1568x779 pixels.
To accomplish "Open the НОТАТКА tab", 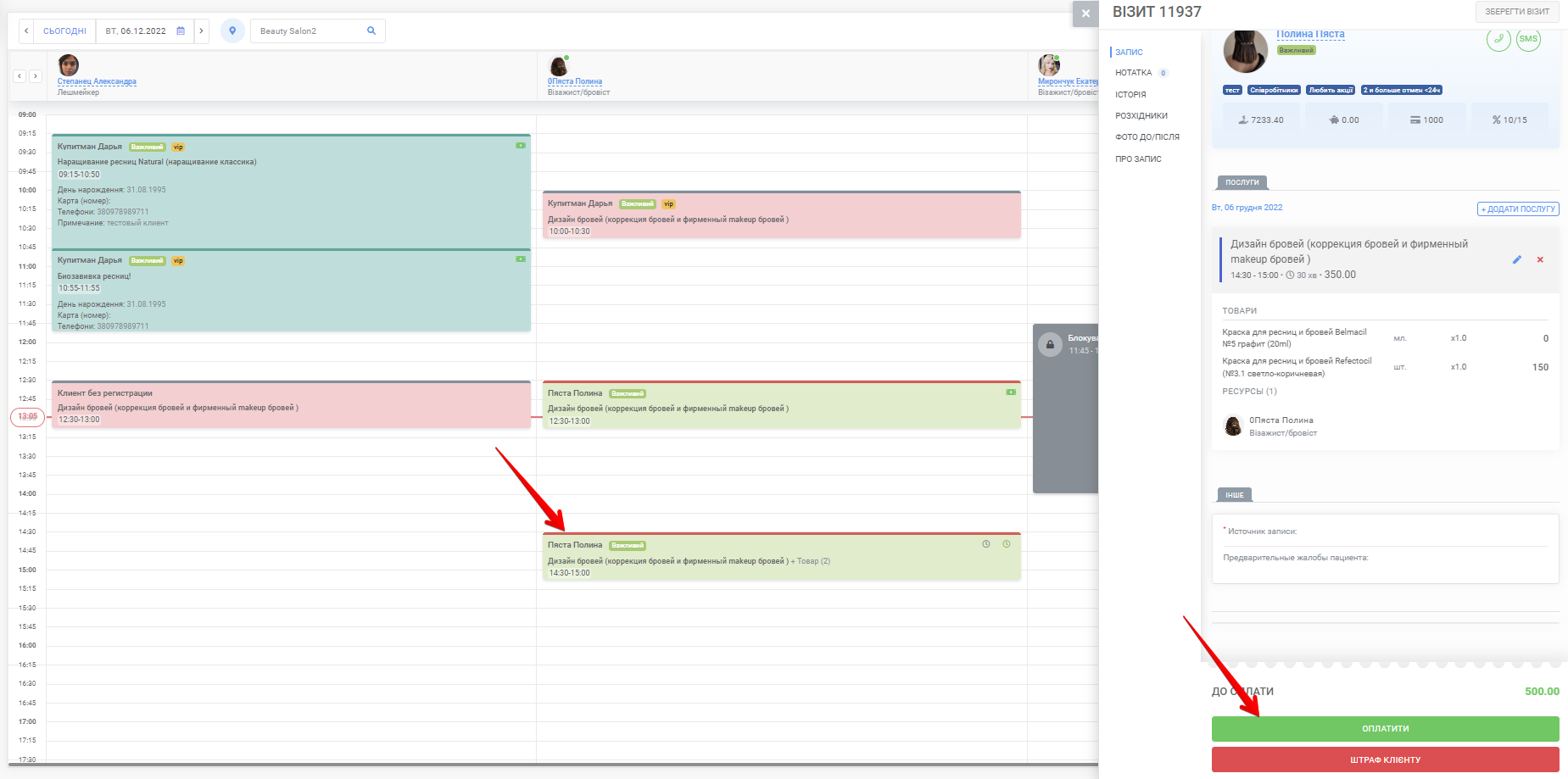I will tap(1134, 73).
